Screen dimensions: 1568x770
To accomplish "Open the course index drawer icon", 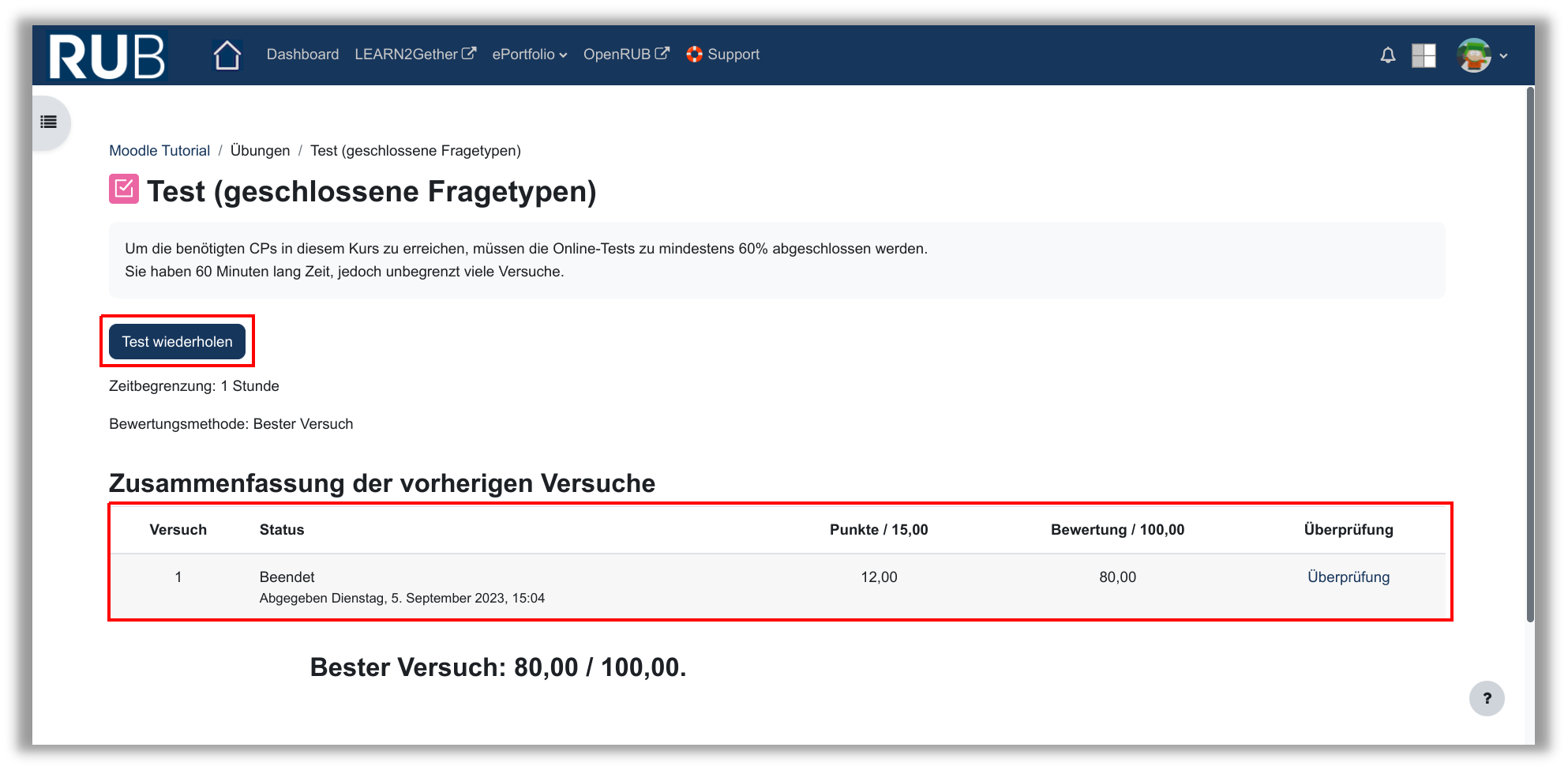I will (x=49, y=122).
